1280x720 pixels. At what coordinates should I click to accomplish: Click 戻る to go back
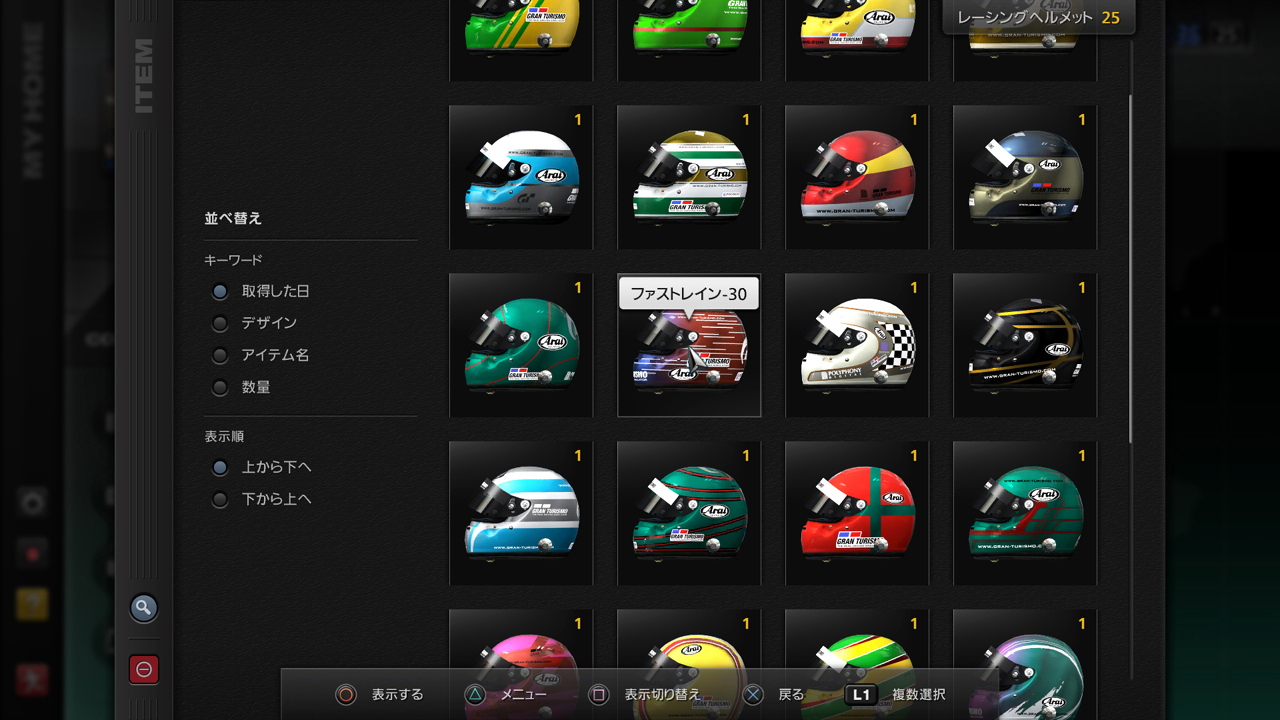click(791, 694)
